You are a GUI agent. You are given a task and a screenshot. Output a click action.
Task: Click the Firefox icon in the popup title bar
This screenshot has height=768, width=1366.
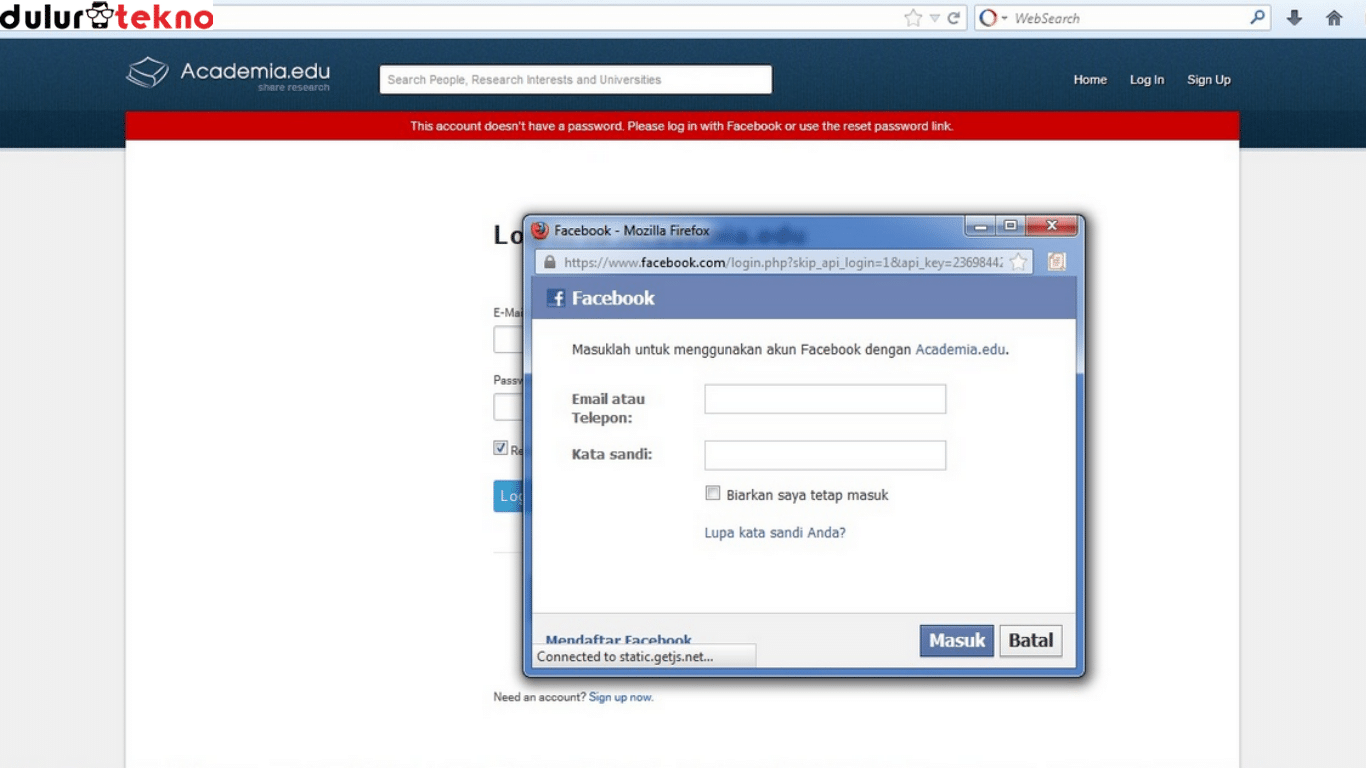click(540, 230)
